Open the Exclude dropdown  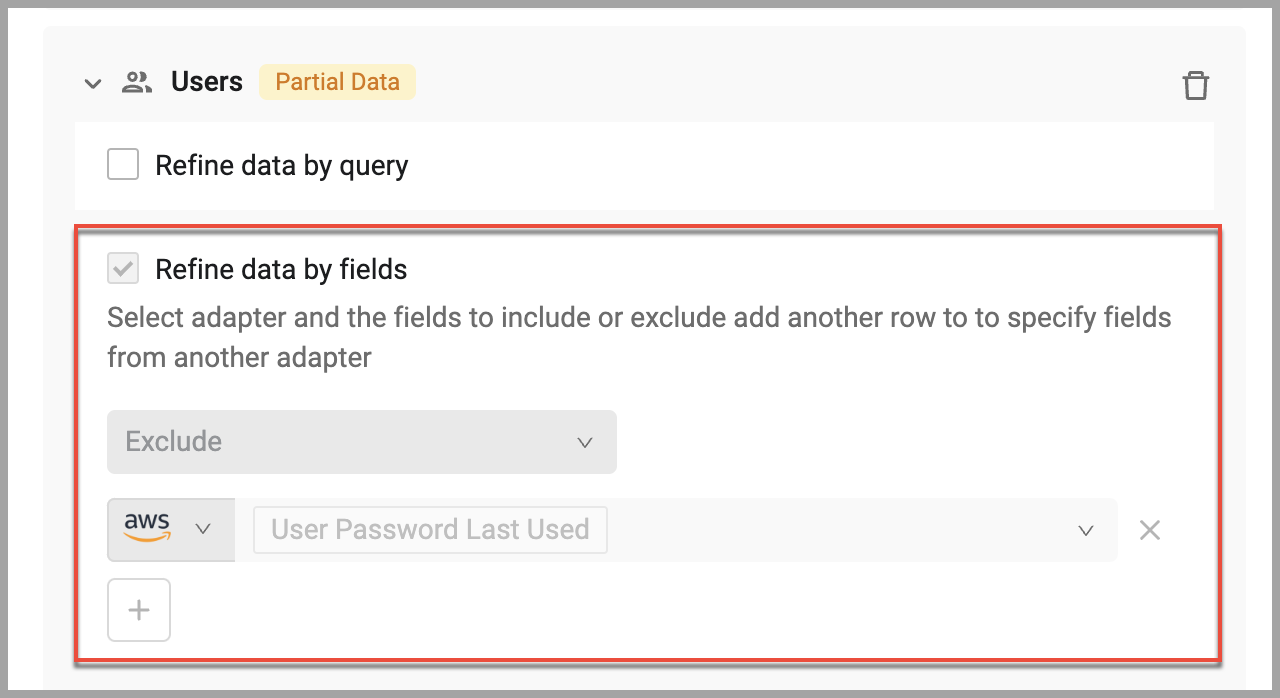tap(362, 442)
